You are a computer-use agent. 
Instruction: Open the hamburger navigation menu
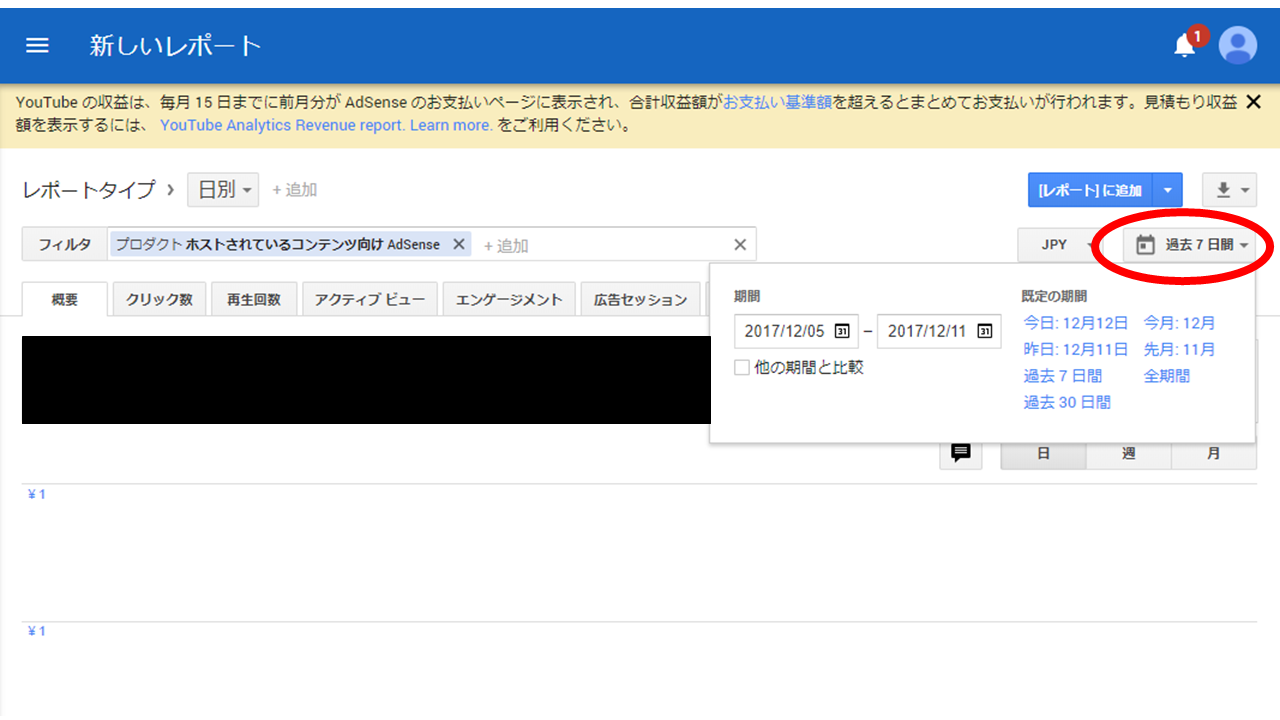(x=37, y=46)
